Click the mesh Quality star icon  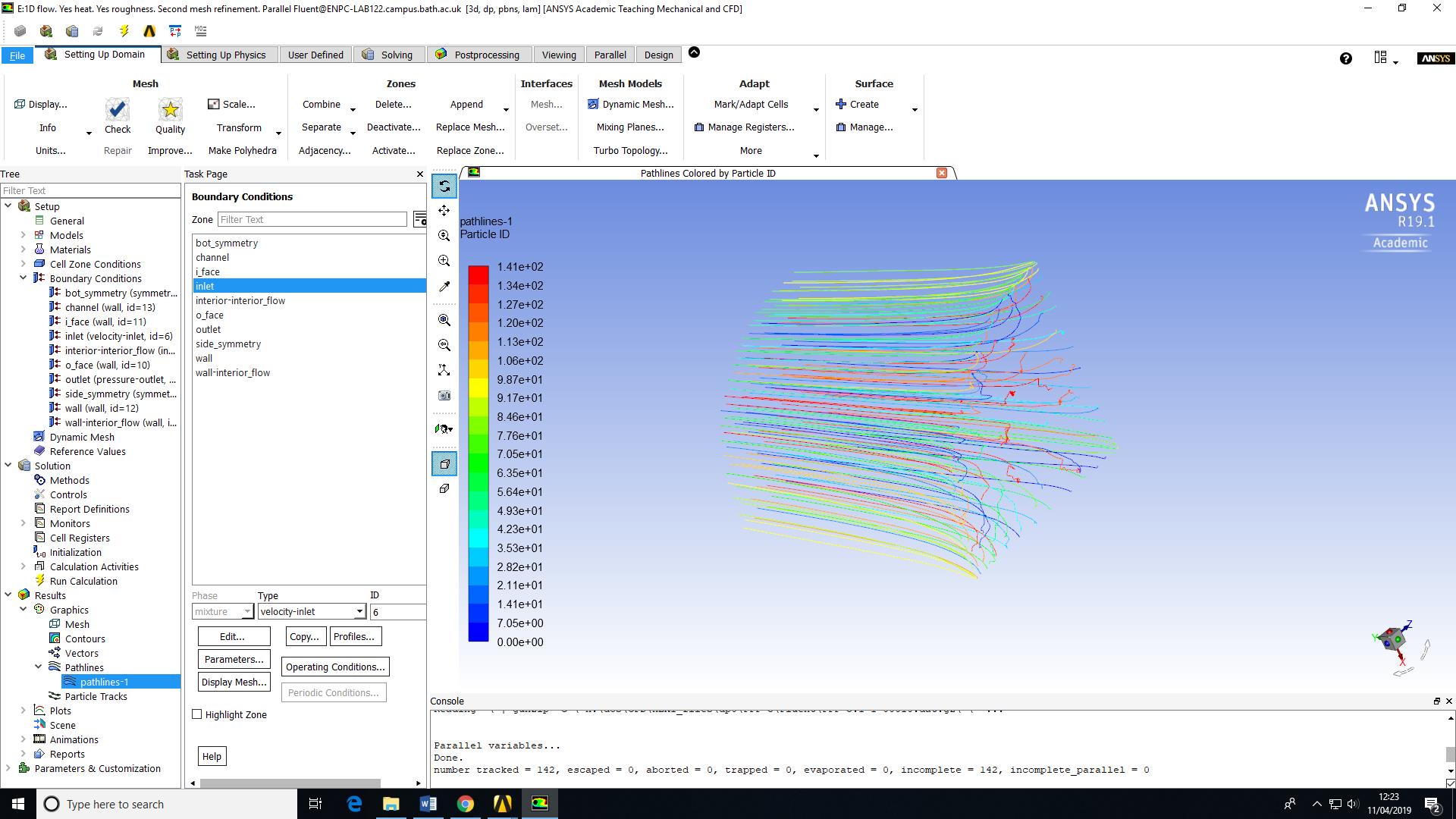[x=170, y=110]
